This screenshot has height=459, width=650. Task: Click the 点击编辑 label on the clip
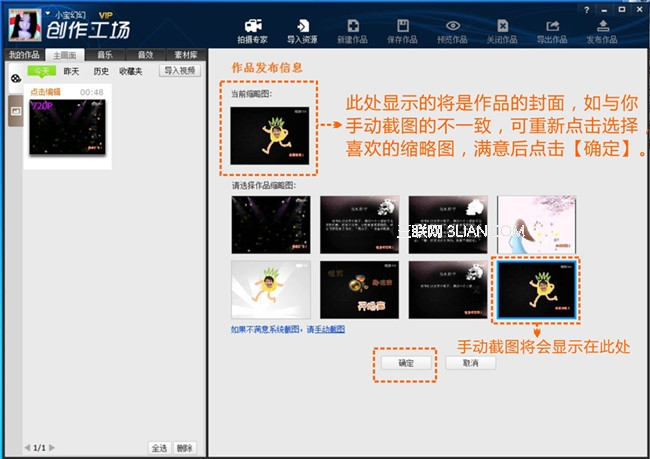(x=46, y=92)
